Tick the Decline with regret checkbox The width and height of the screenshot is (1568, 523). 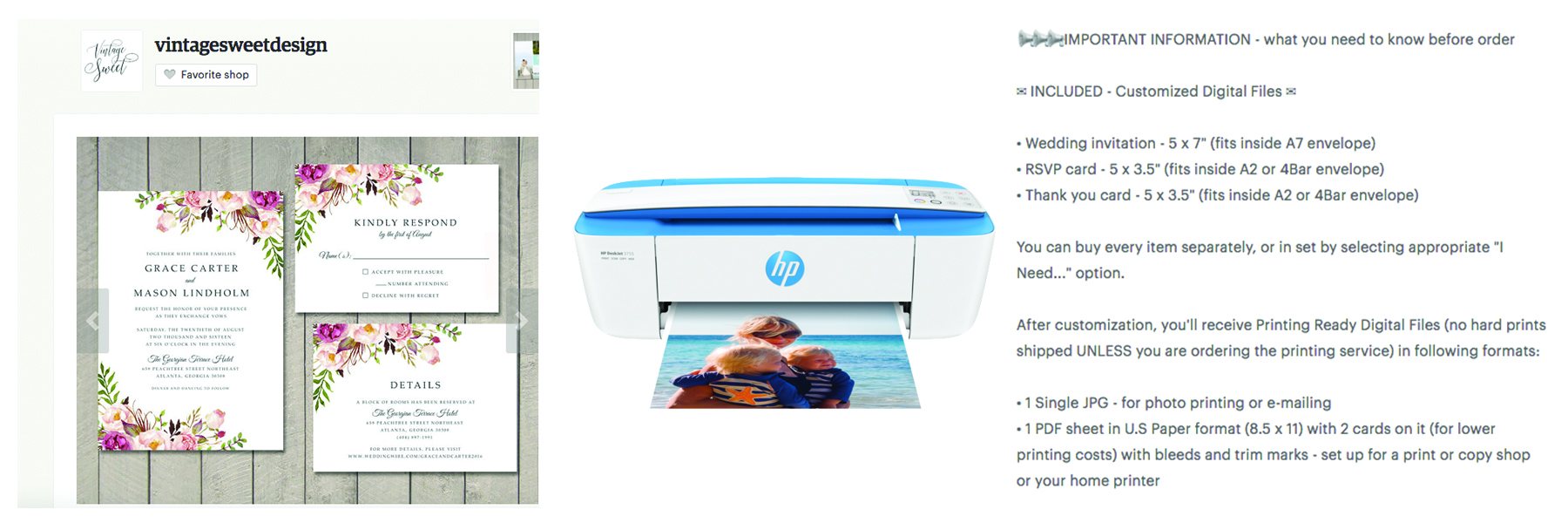tap(365, 295)
